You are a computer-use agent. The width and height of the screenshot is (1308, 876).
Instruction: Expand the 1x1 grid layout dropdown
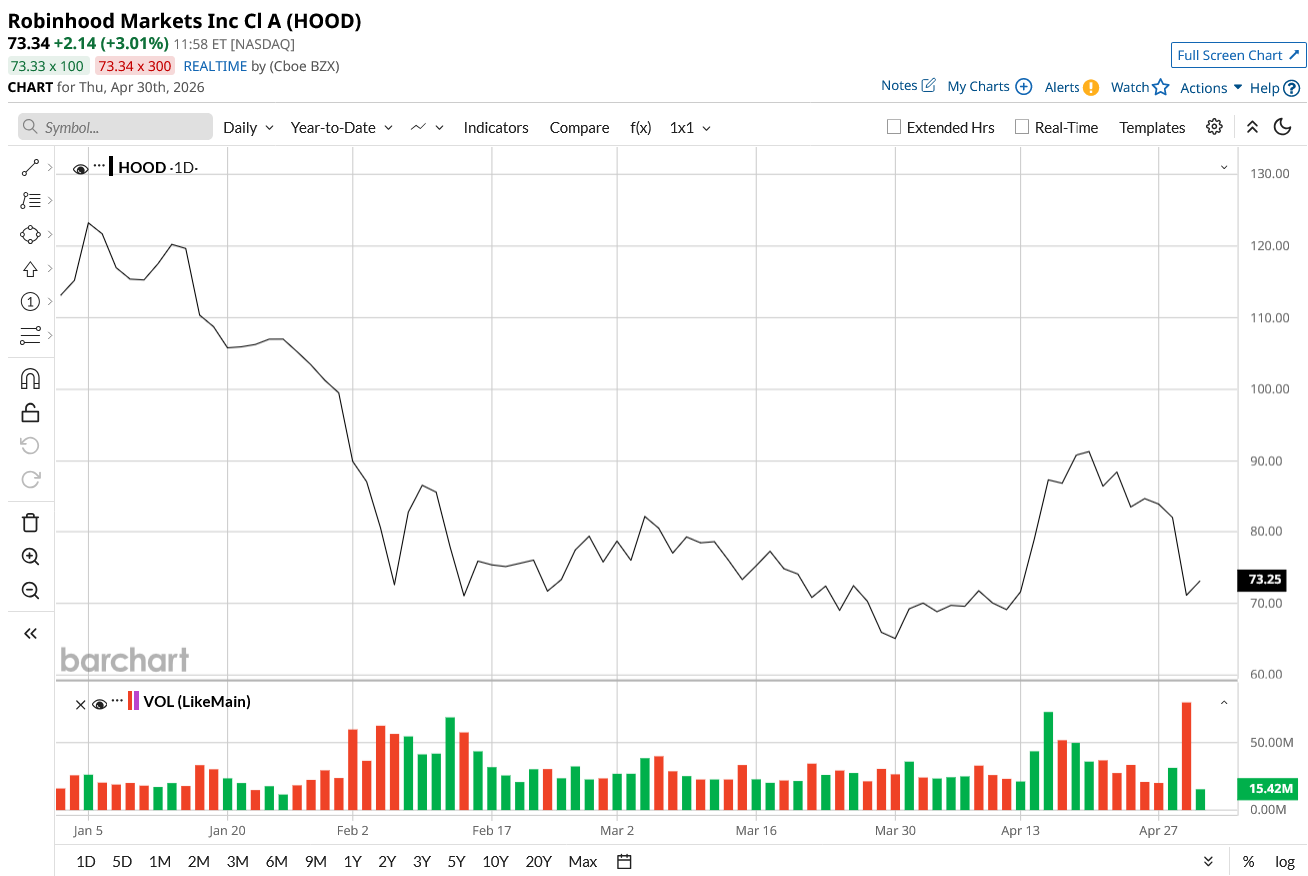point(690,128)
